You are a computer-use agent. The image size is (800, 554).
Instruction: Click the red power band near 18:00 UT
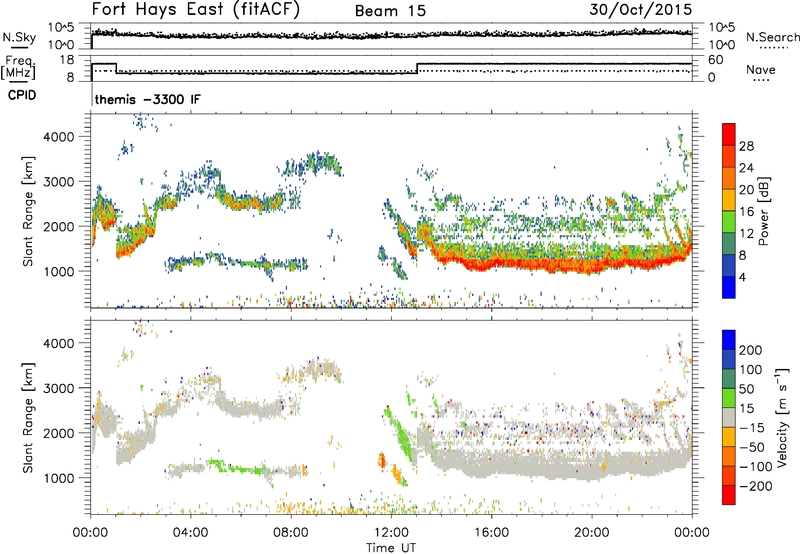[541, 265]
